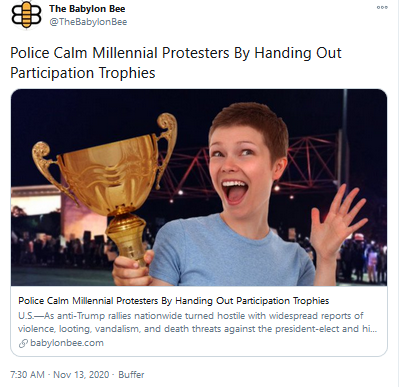399x387 pixels.
Task: Select the tweet's first line 'Police Calm Millennial Protesters'
Action: point(120,53)
